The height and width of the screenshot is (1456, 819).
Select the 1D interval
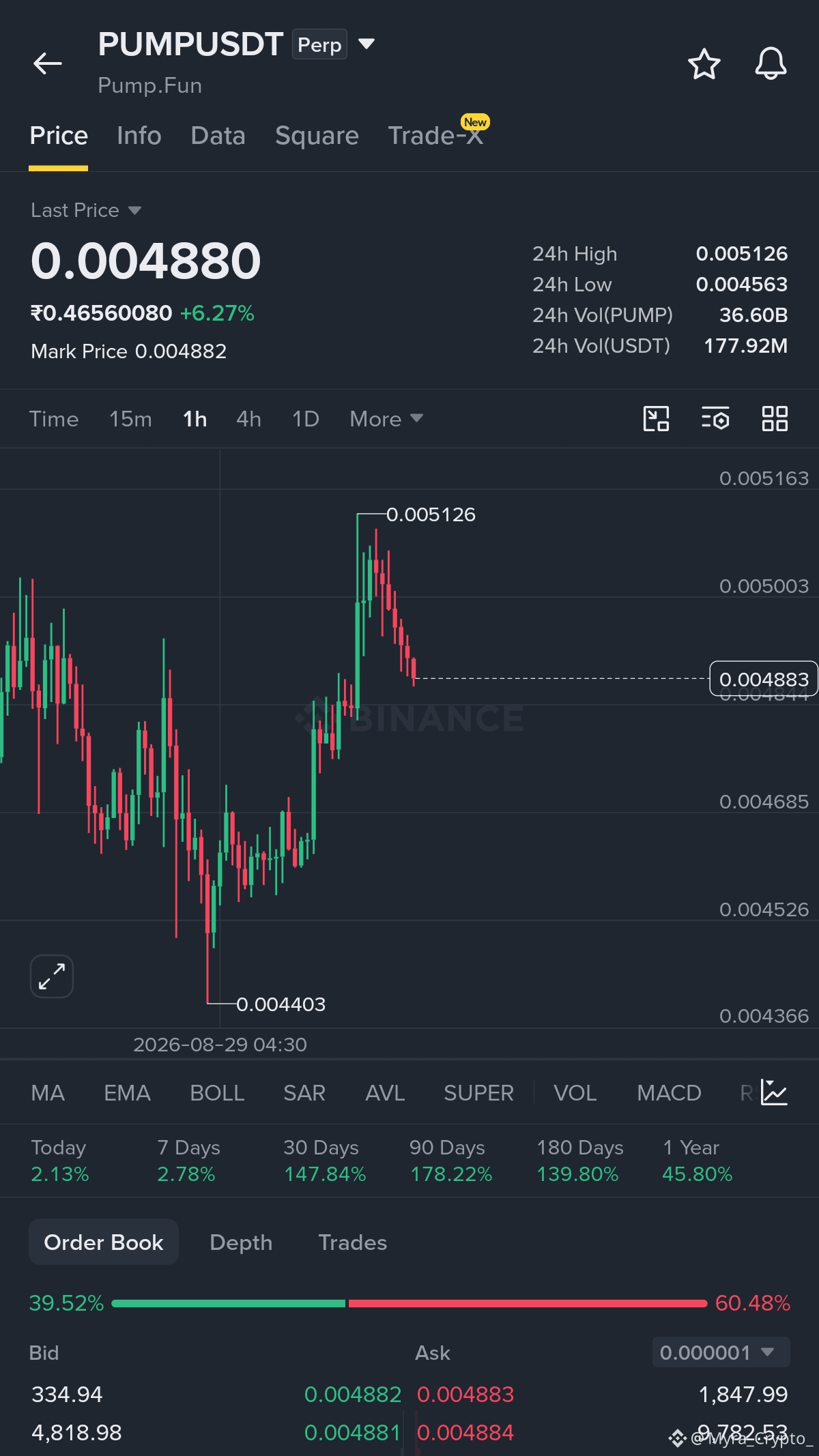tap(306, 419)
